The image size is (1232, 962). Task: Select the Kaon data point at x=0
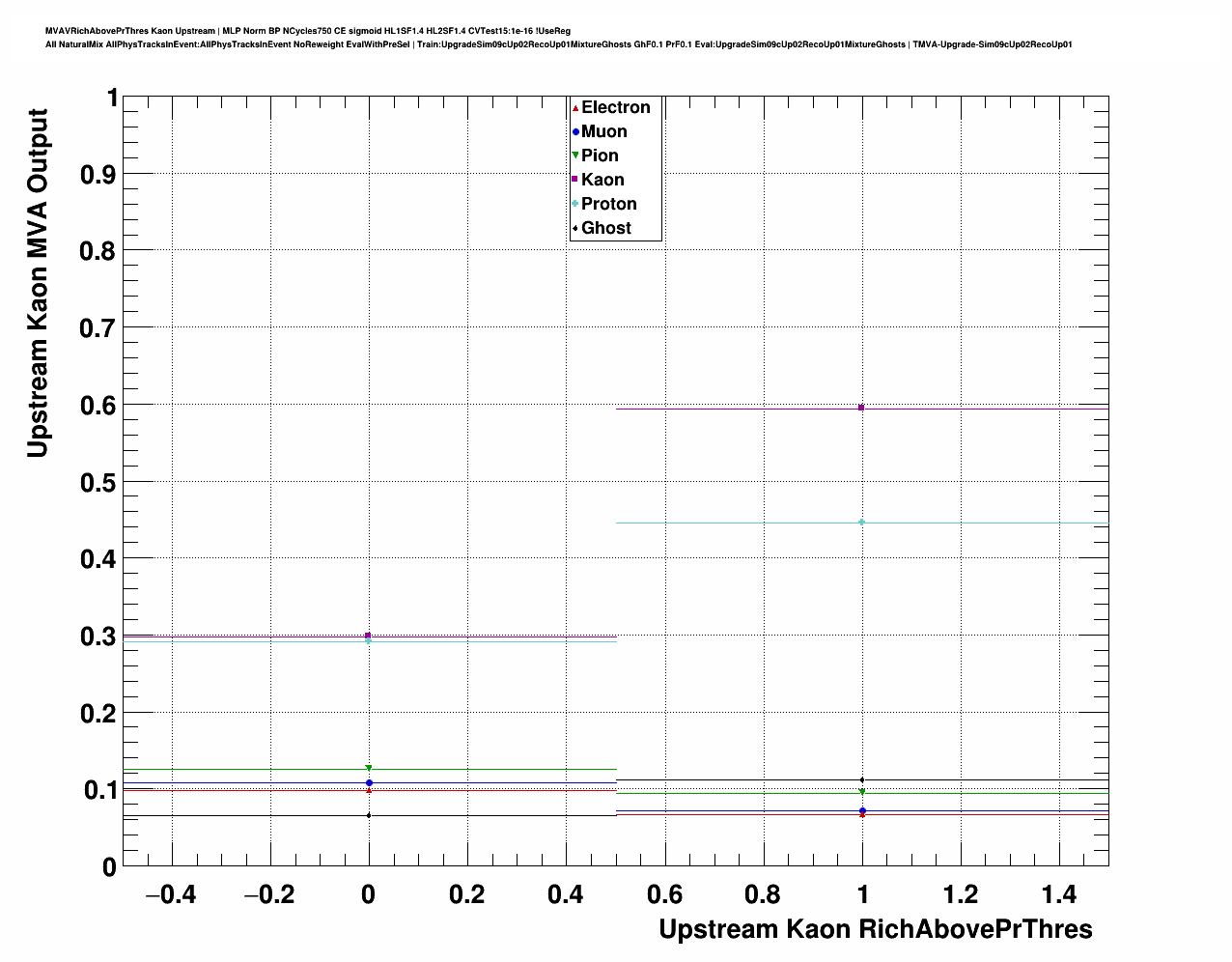point(368,636)
